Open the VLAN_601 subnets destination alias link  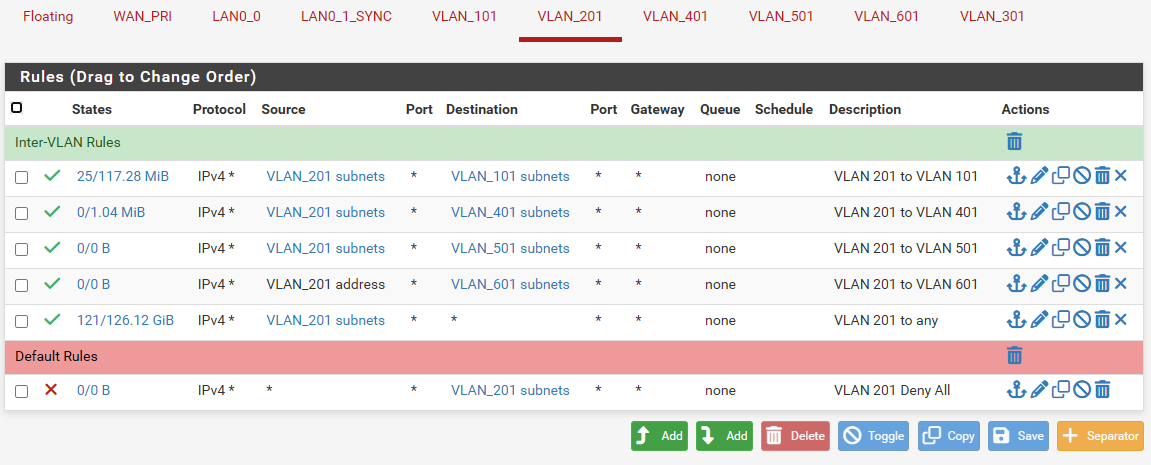[510, 285]
